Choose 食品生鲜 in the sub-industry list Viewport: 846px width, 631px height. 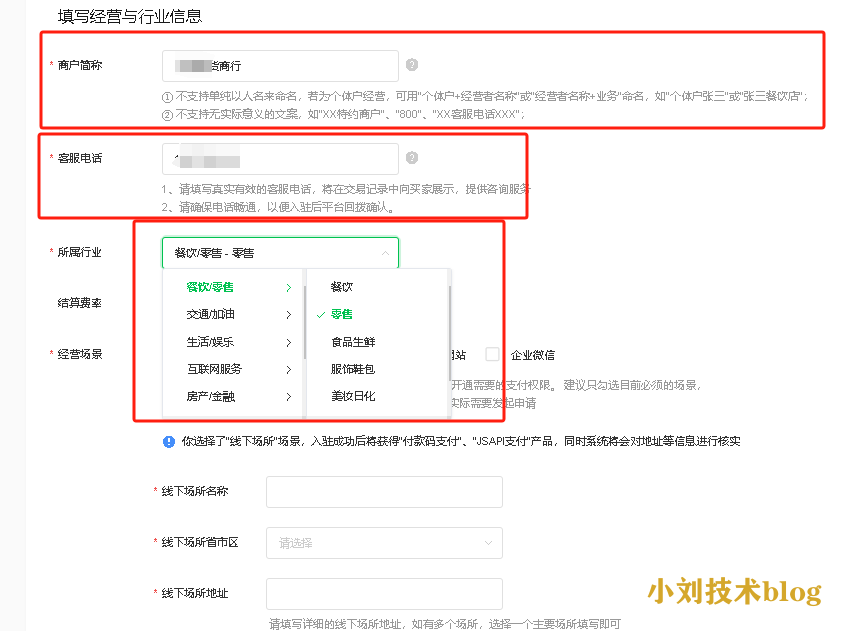tap(353, 342)
